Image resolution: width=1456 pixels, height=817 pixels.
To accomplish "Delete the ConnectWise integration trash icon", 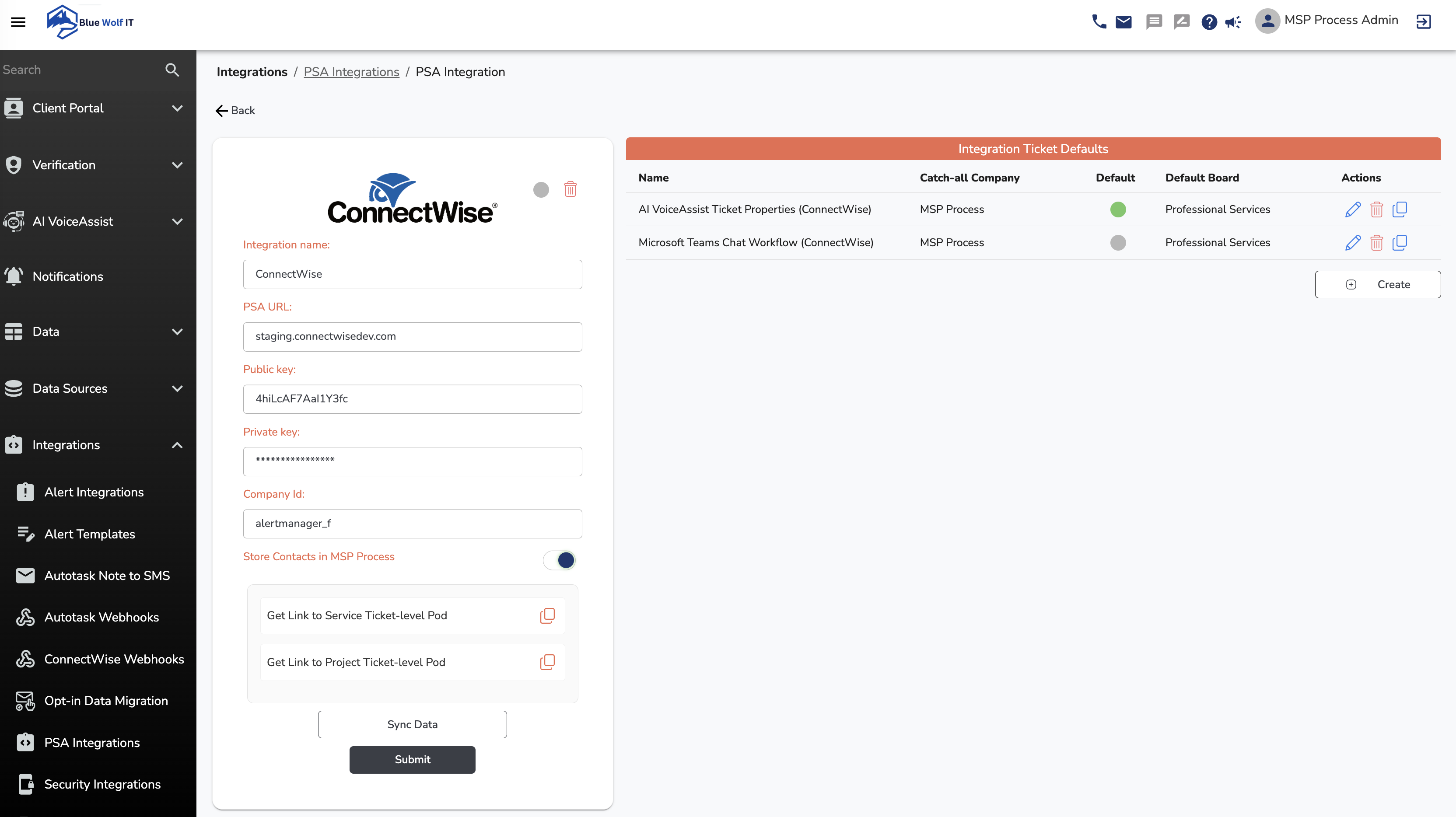I will pyautogui.click(x=570, y=189).
